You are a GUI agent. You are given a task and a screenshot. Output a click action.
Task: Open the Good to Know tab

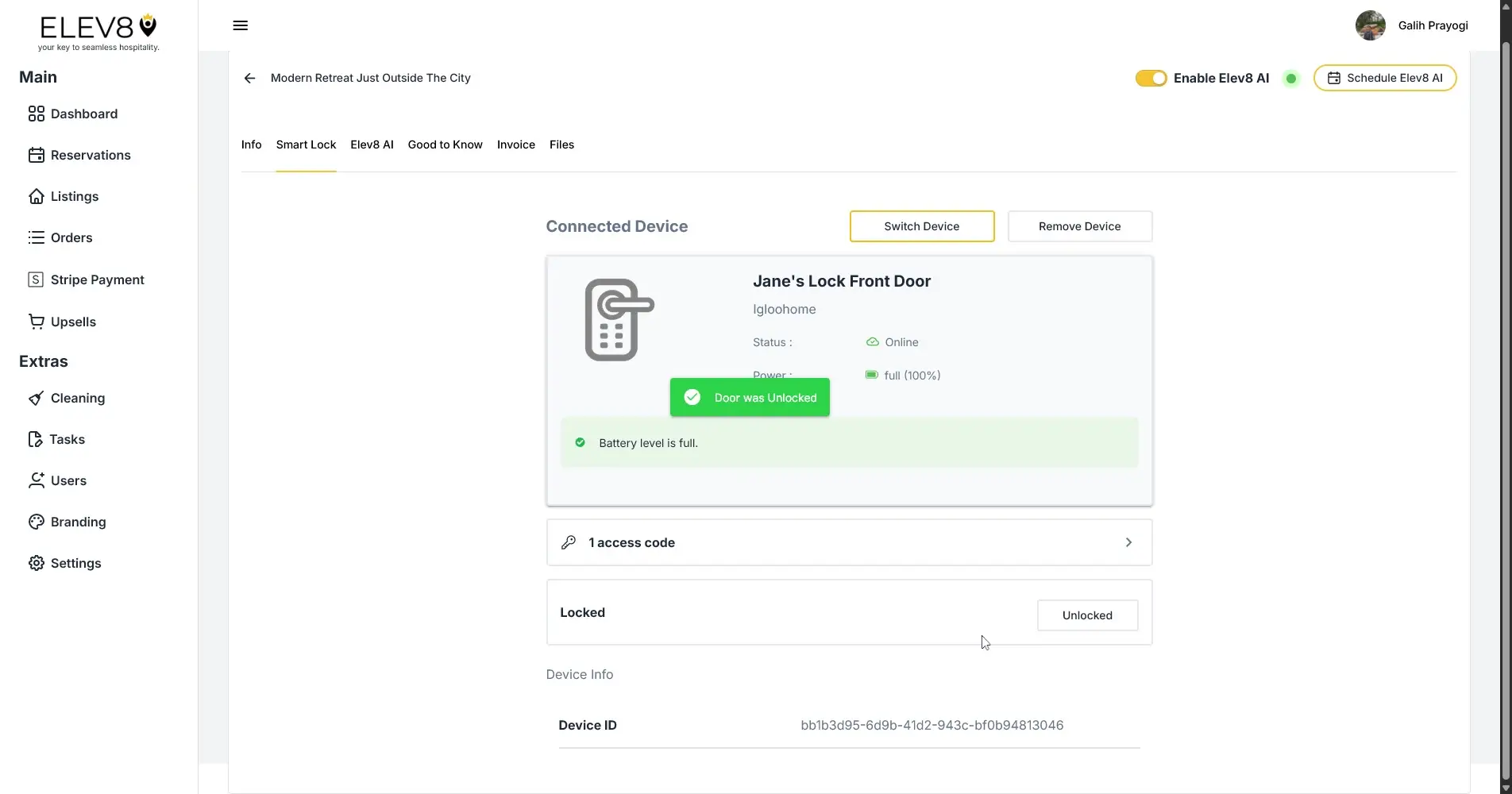445,145
